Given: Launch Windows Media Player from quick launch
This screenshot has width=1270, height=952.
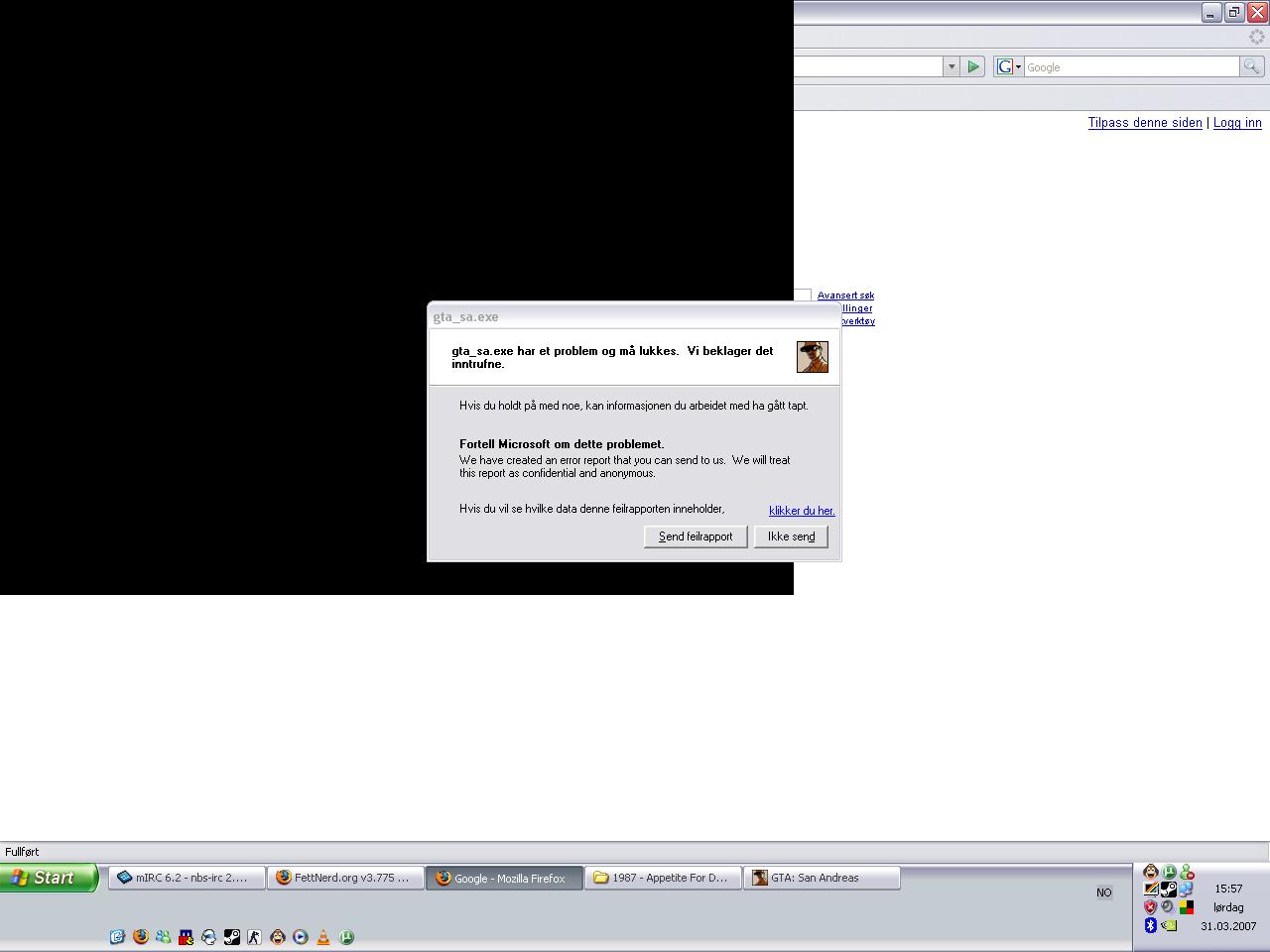Looking at the screenshot, I should click(300, 936).
